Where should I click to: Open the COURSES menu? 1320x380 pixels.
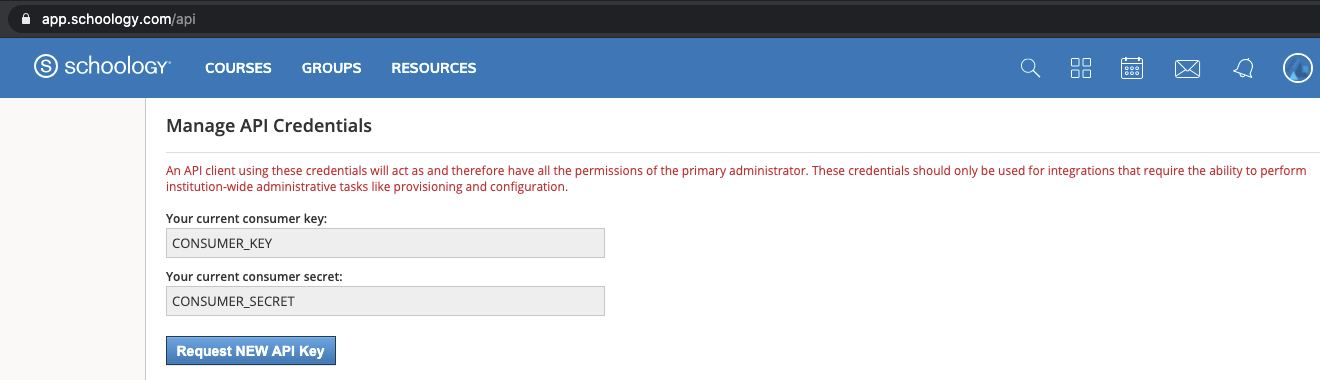click(x=238, y=68)
